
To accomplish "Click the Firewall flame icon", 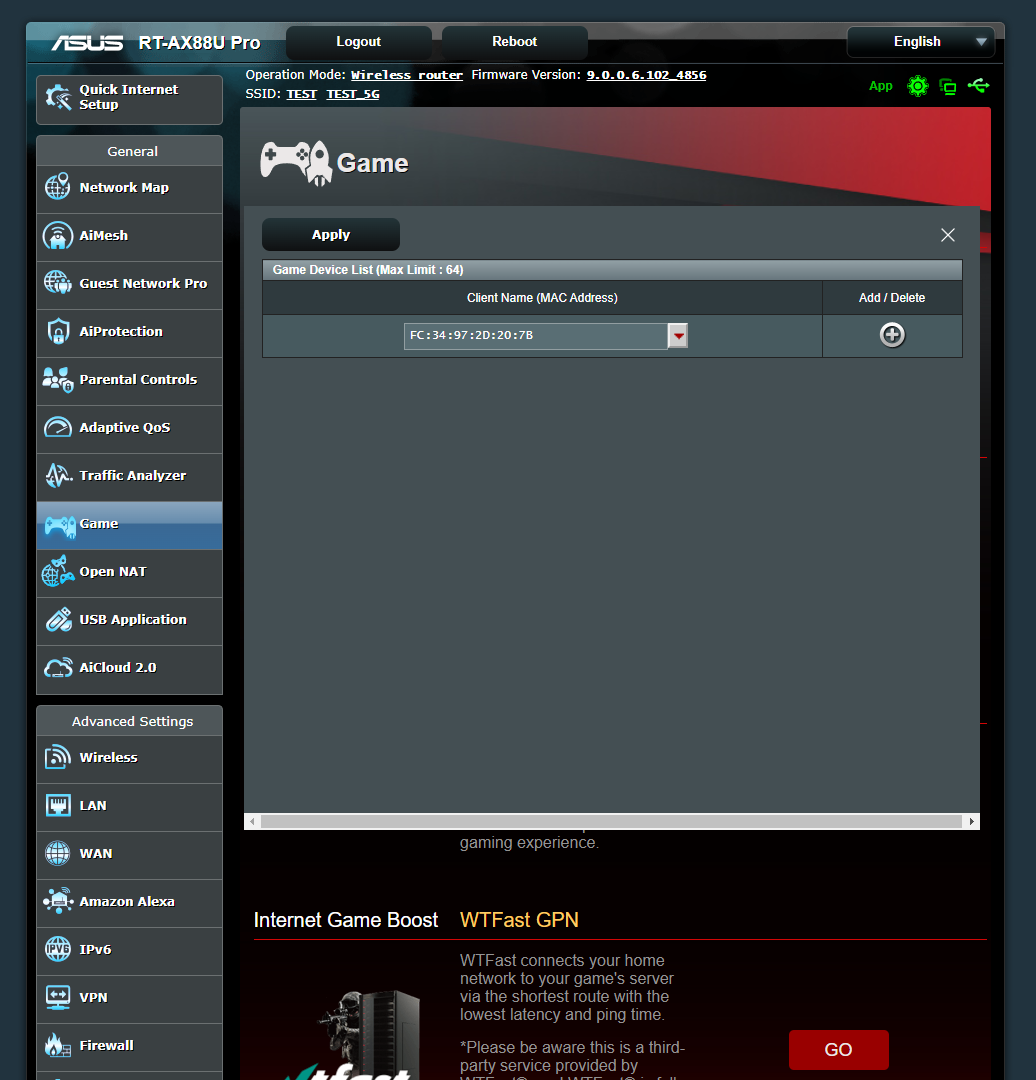I will click(58, 1045).
